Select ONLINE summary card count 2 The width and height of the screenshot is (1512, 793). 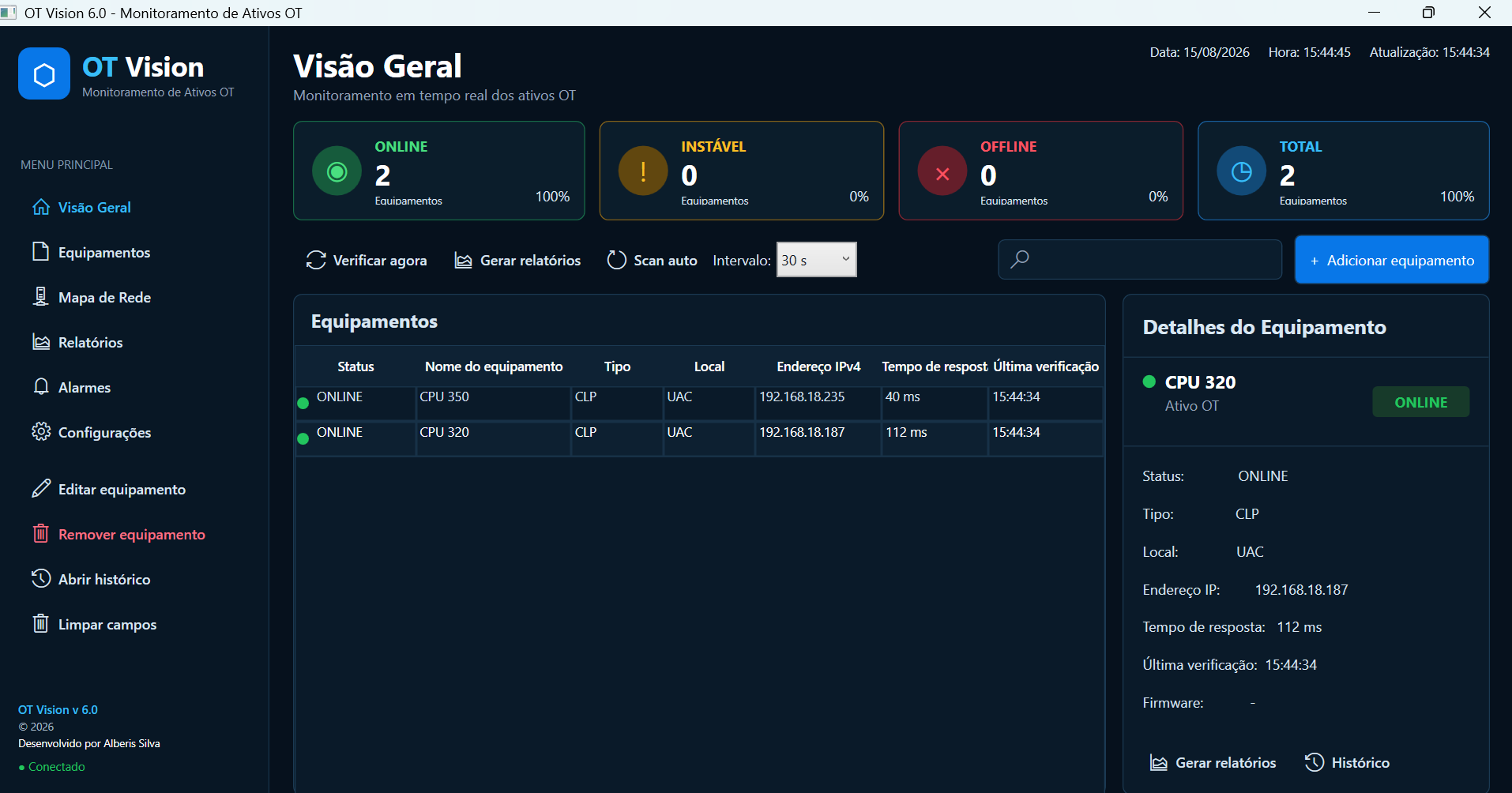[382, 175]
